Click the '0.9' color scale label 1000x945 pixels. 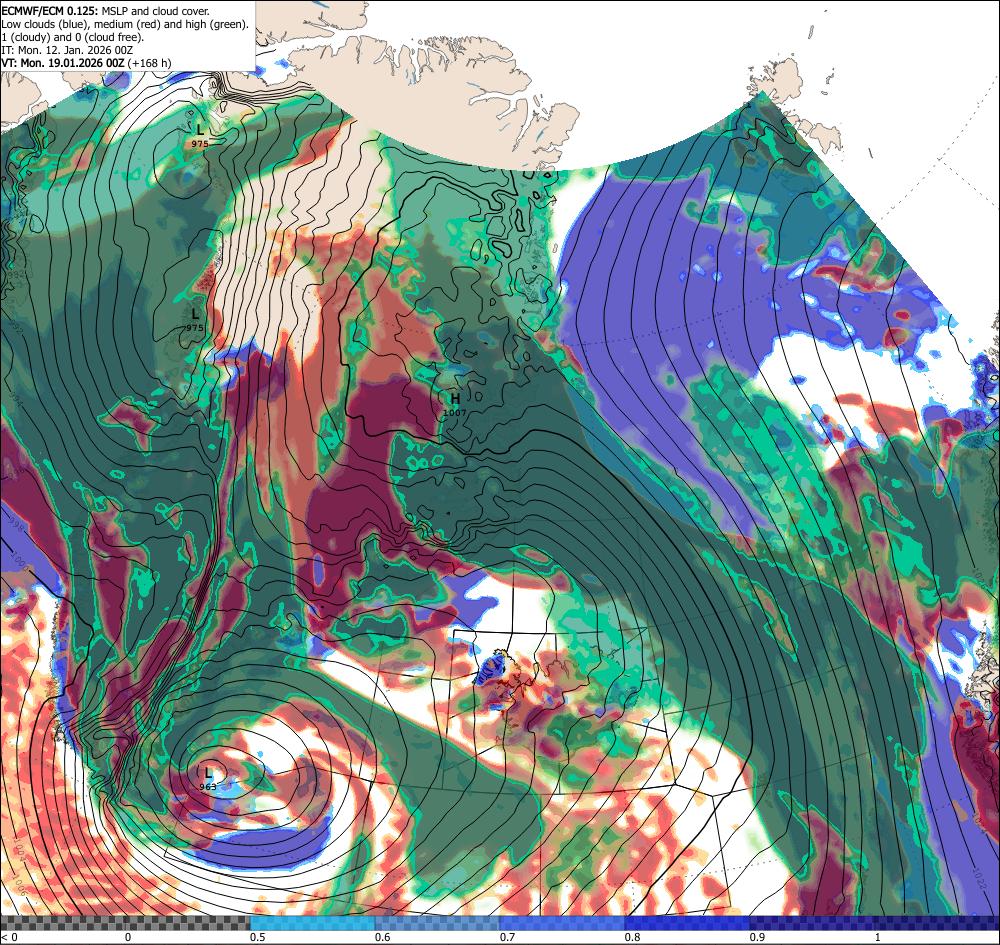[x=758, y=937]
